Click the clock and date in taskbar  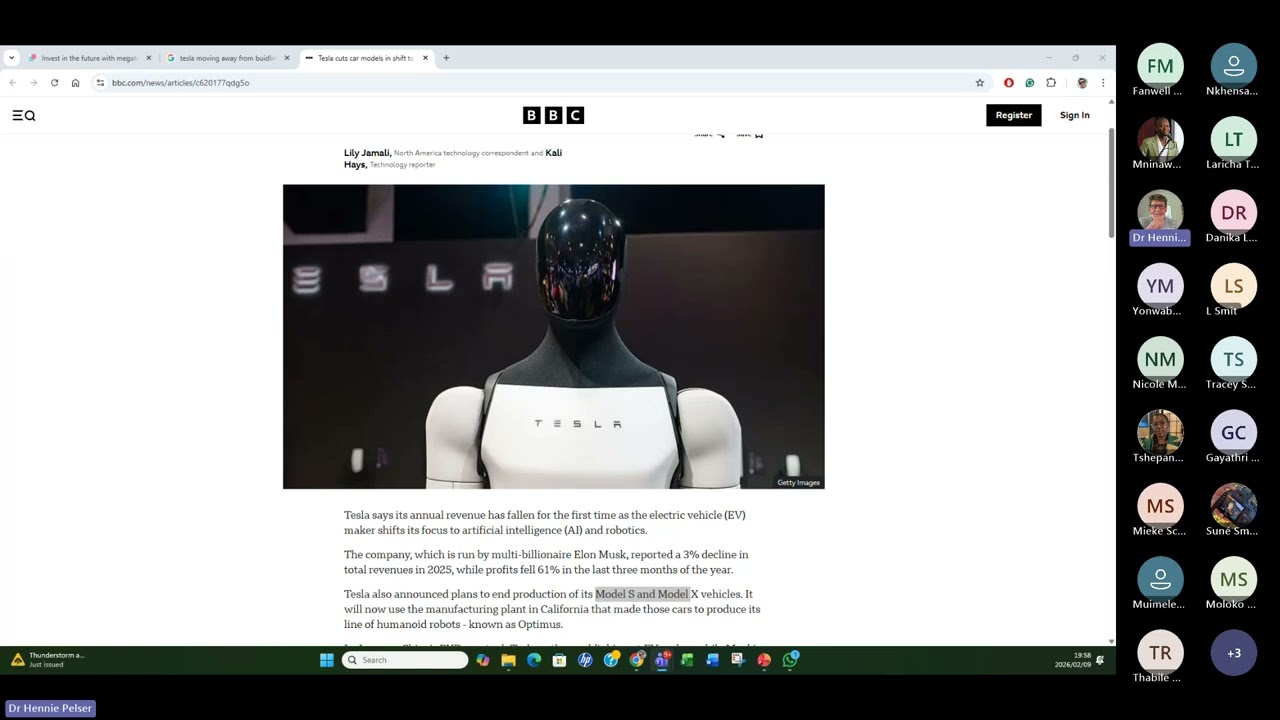(x=1074, y=660)
